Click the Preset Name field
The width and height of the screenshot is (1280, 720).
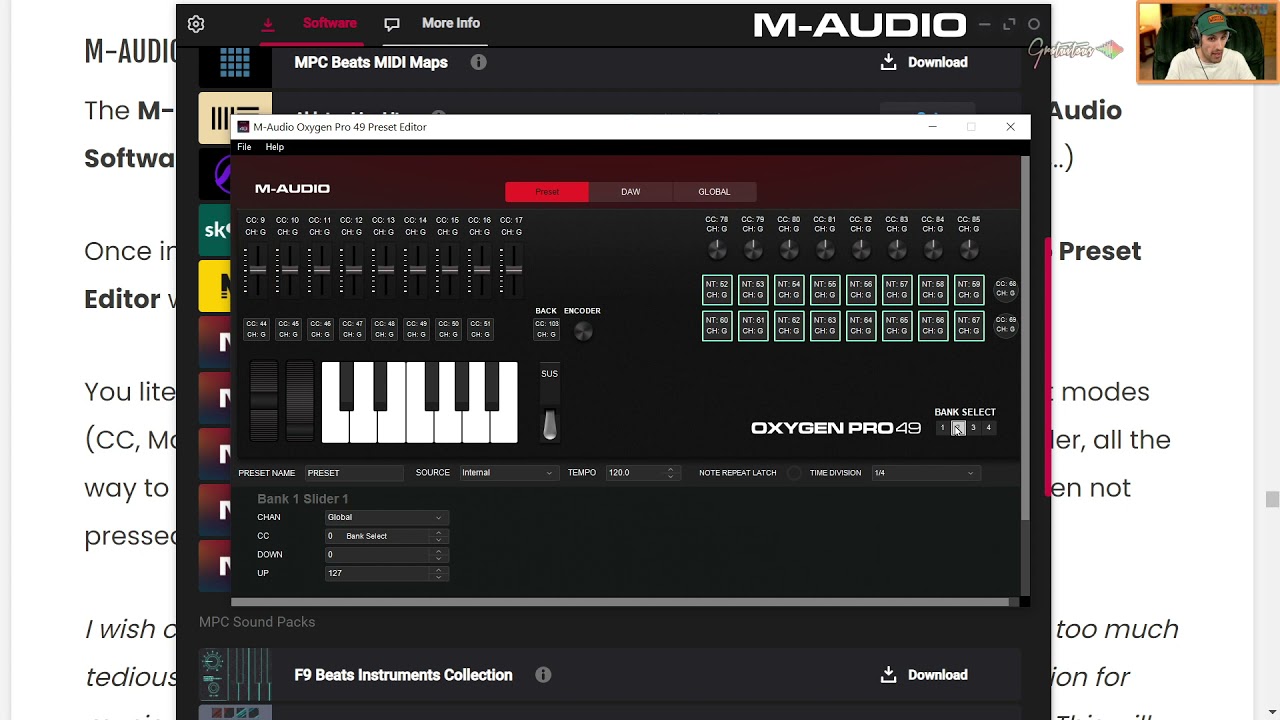354,473
